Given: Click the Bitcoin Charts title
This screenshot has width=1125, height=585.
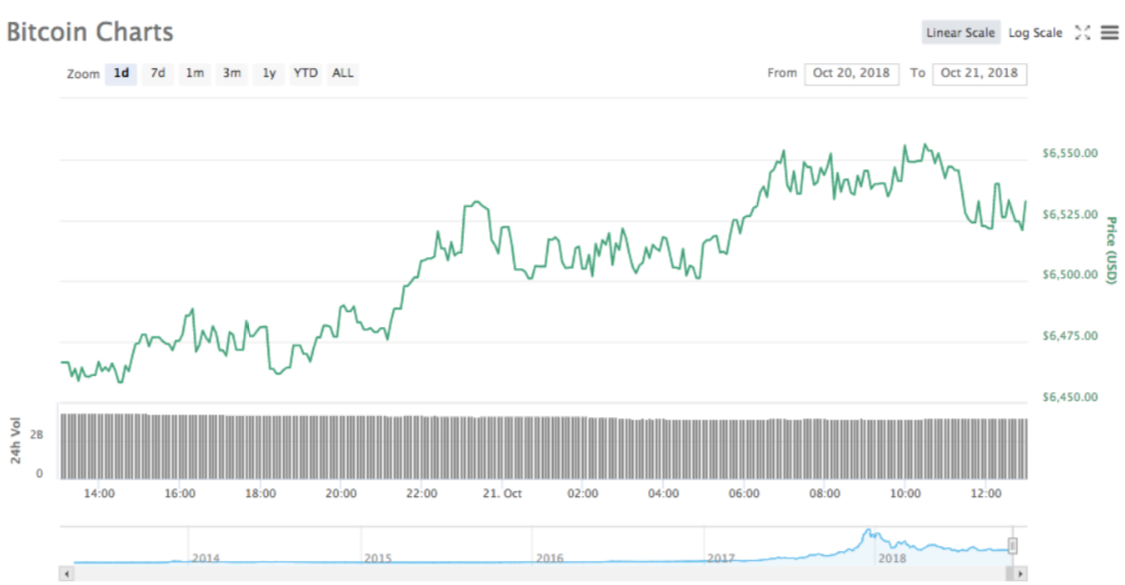Looking at the screenshot, I should (90, 32).
